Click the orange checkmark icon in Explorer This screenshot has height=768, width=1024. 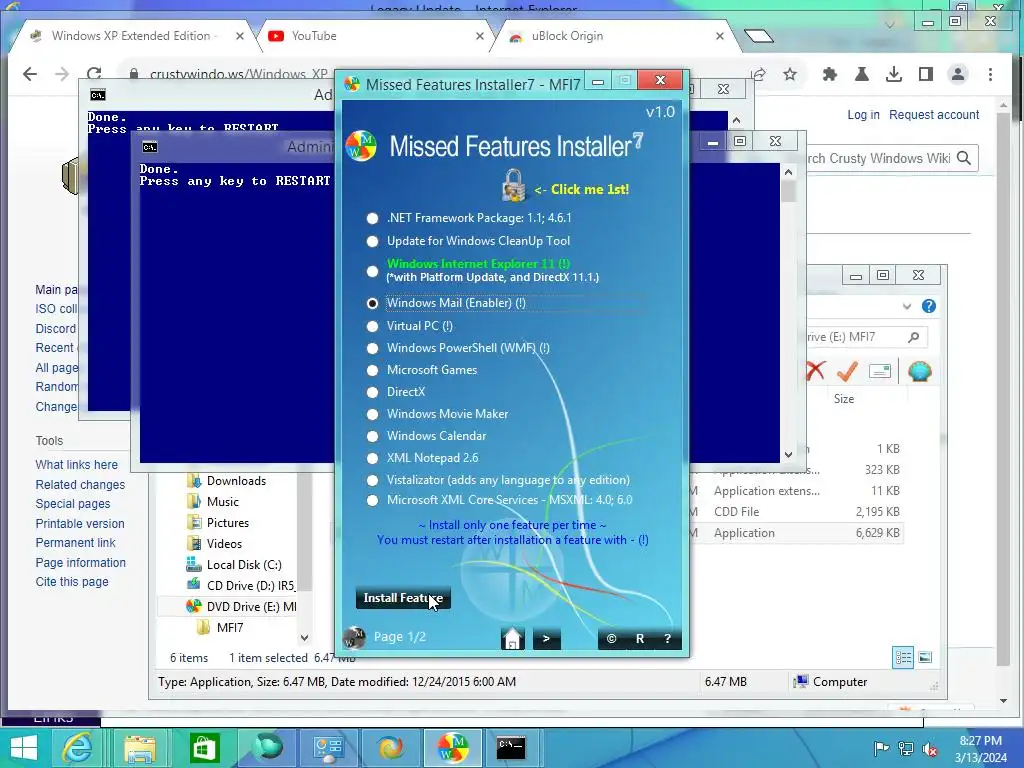[x=847, y=371]
